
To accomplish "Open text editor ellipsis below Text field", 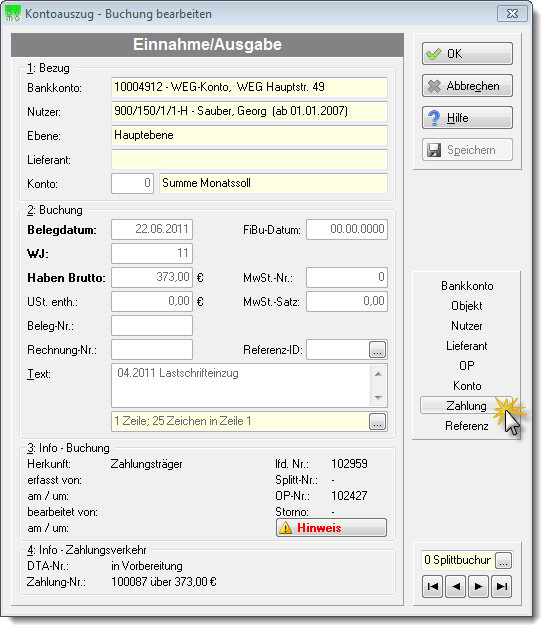I will tap(378, 422).
